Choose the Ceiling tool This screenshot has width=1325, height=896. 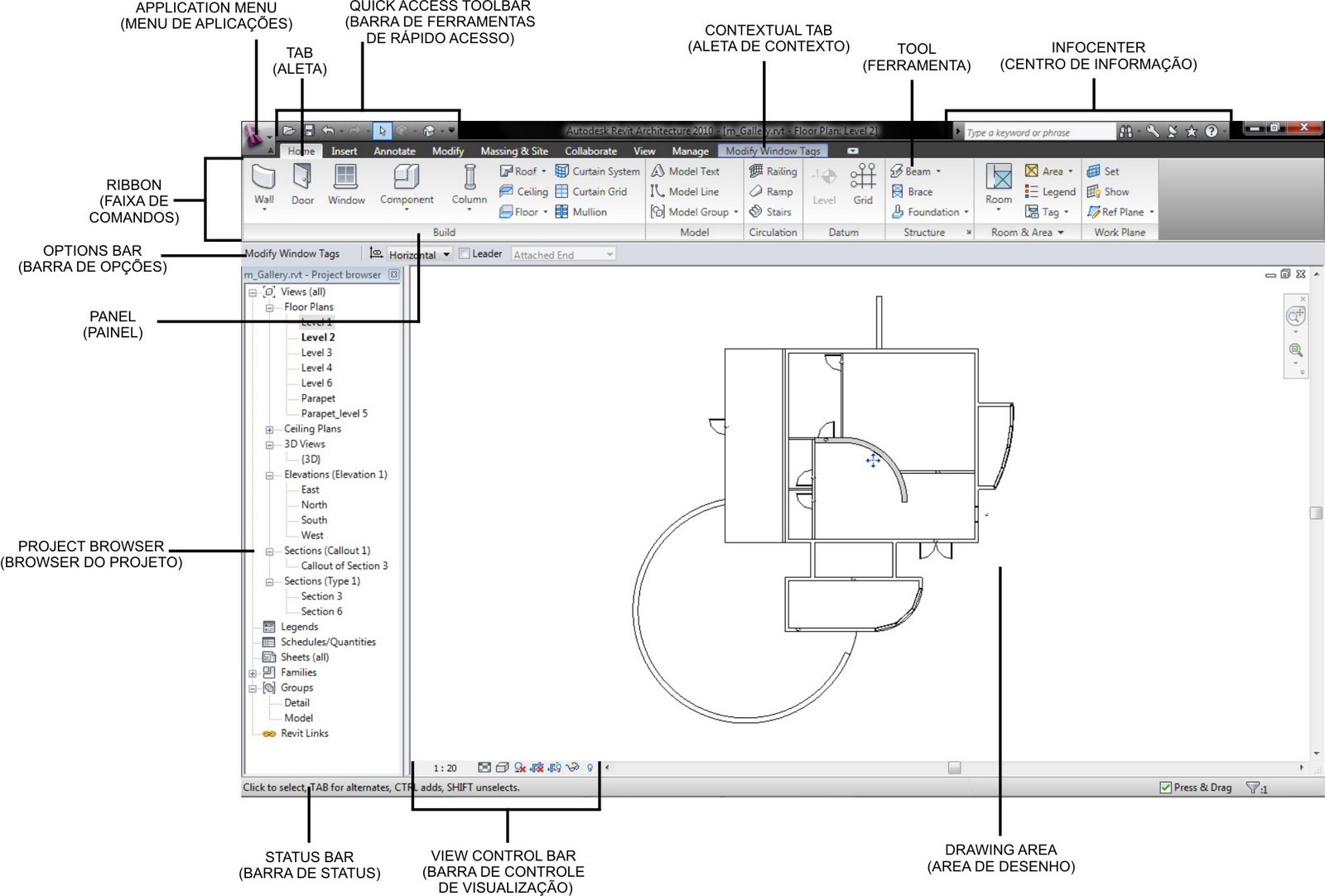click(523, 191)
